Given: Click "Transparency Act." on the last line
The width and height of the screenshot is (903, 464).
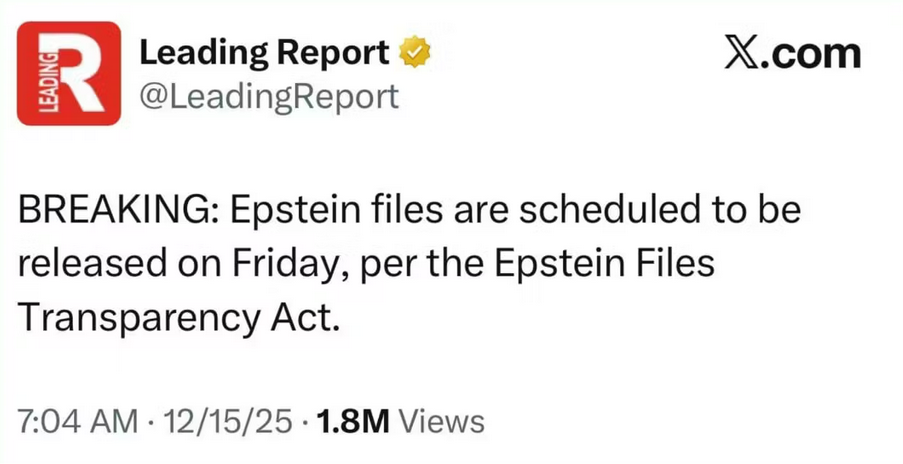Looking at the screenshot, I should point(180,318).
